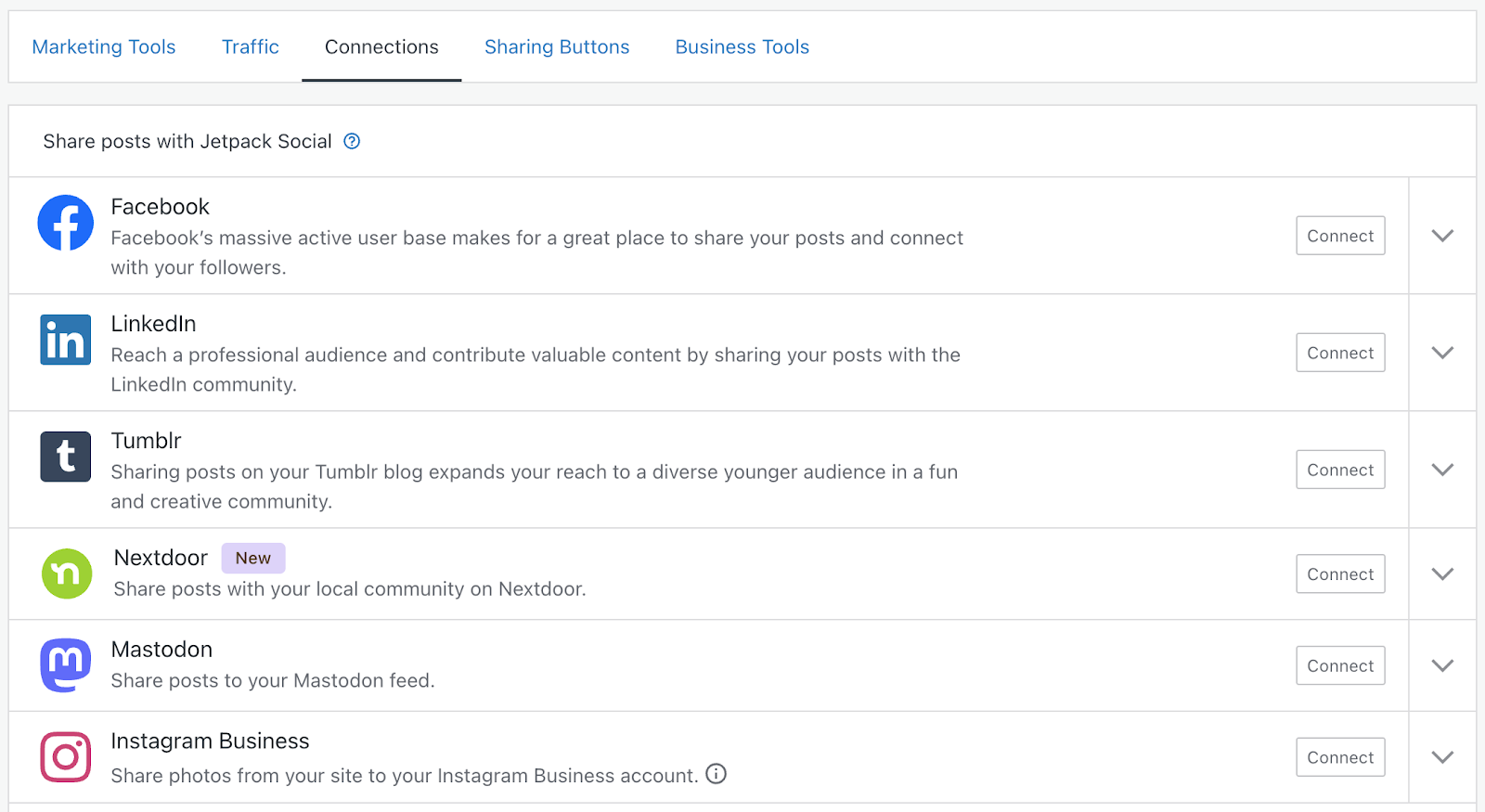The height and width of the screenshot is (812, 1485).
Task: Click the Facebook description paragraph
Action: click(537, 252)
